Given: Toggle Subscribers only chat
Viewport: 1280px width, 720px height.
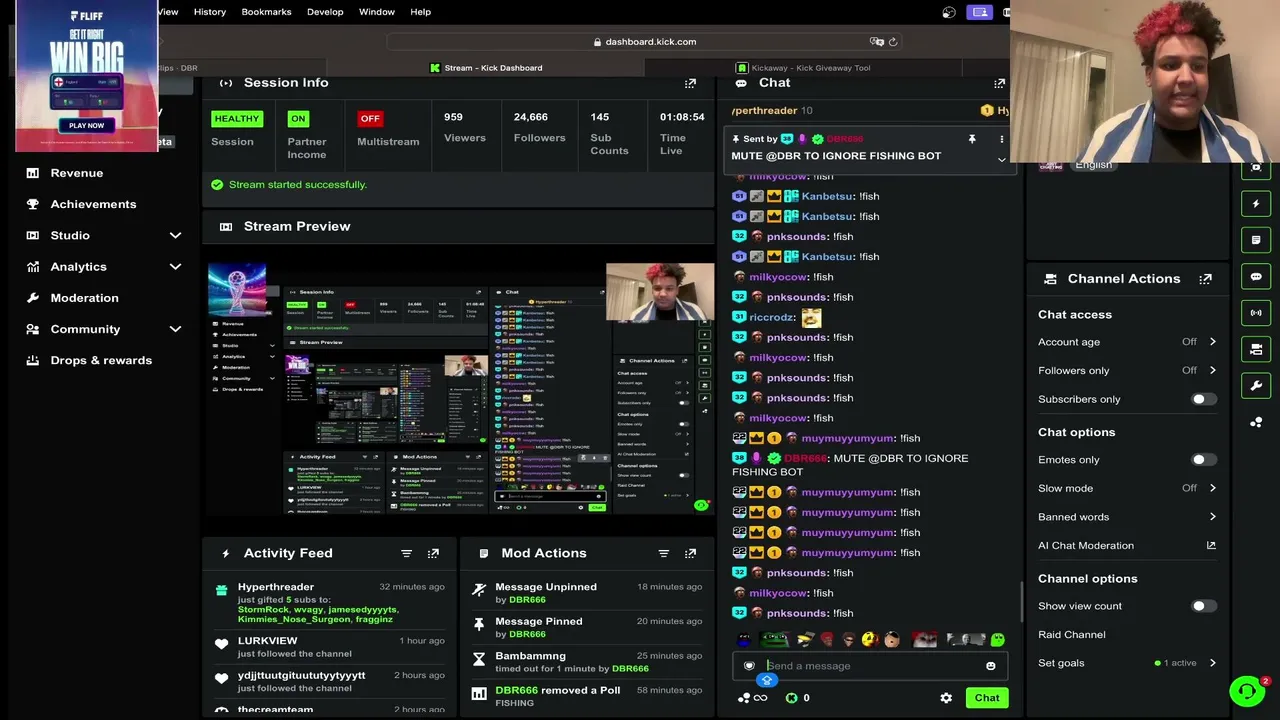Looking at the screenshot, I should pos(1204,399).
